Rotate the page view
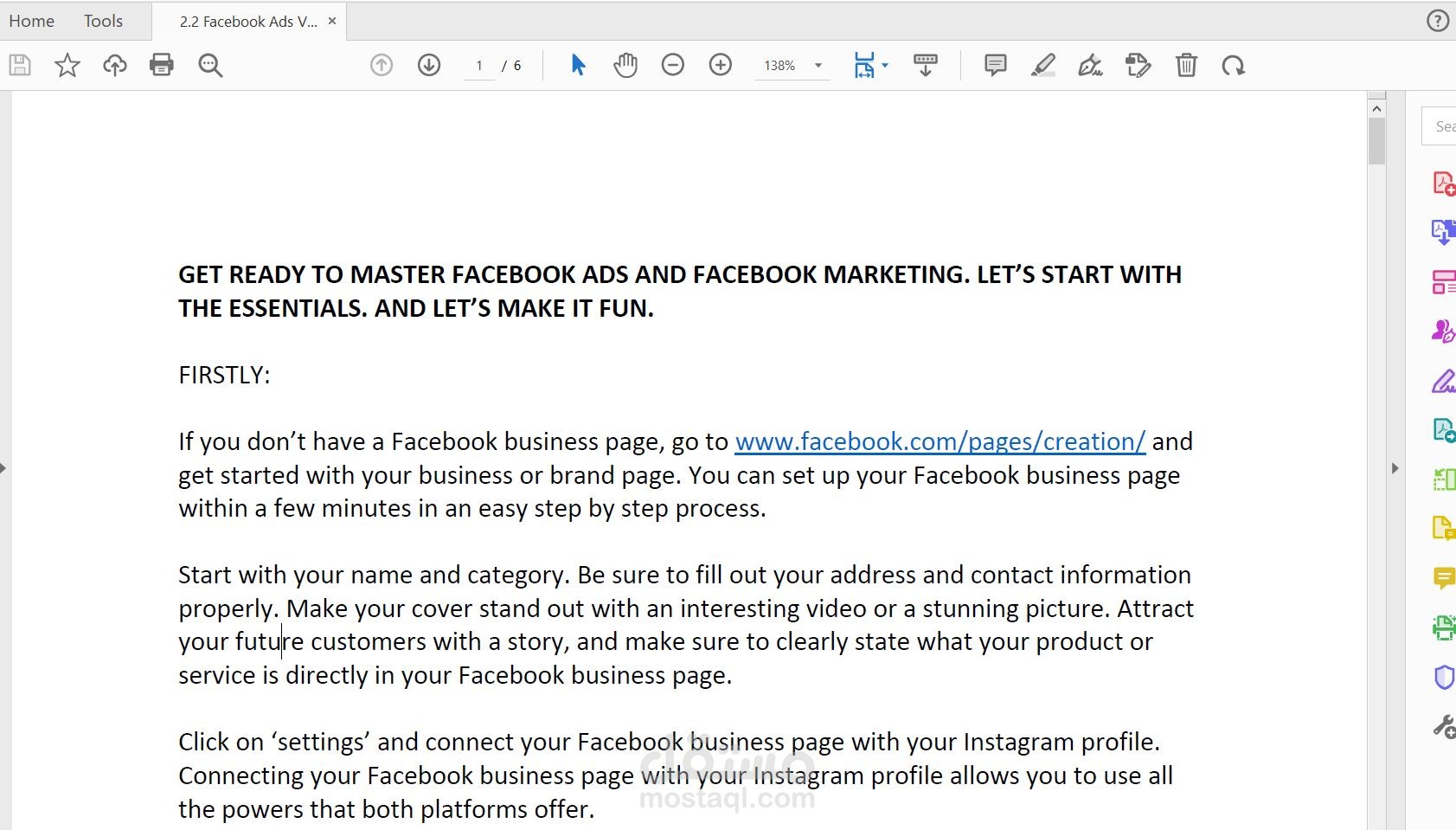This screenshot has width=1456, height=830. (1234, 65)
